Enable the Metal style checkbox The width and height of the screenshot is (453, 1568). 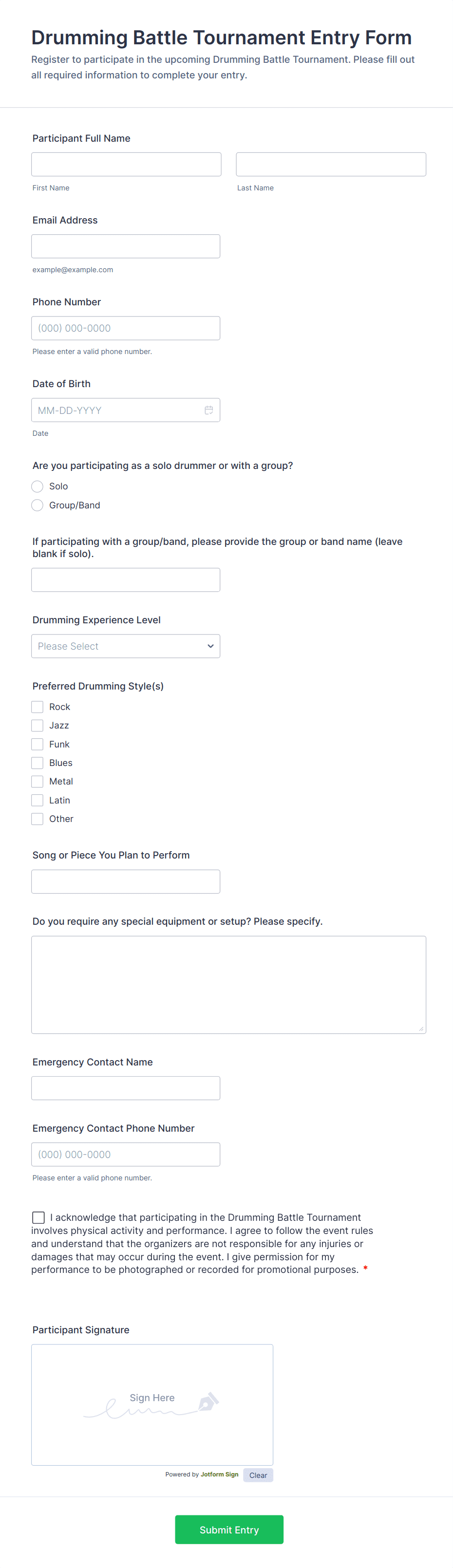pos(38,782)
